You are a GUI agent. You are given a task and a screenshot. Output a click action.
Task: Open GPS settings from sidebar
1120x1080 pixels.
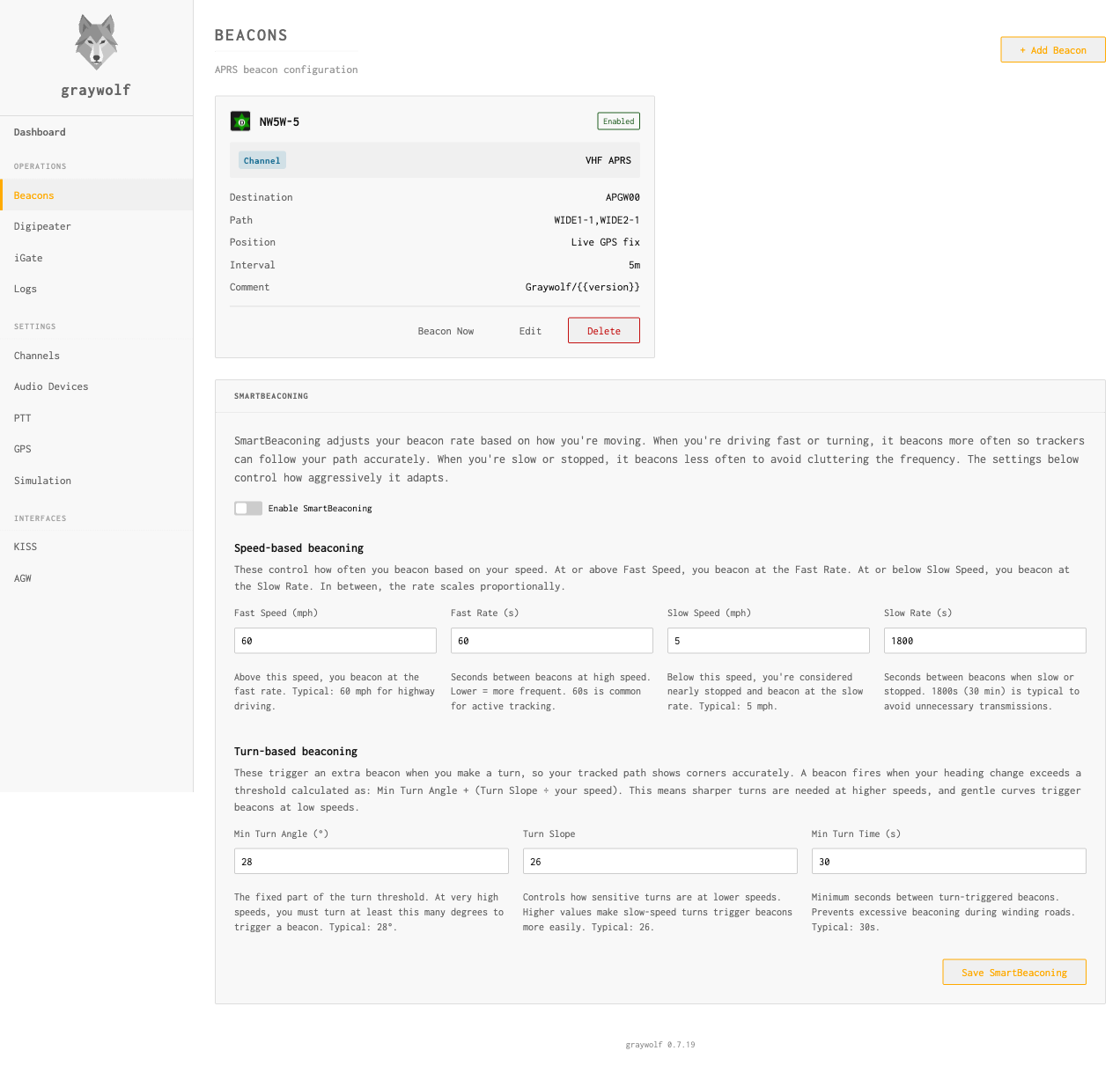(x=22, y=449)
